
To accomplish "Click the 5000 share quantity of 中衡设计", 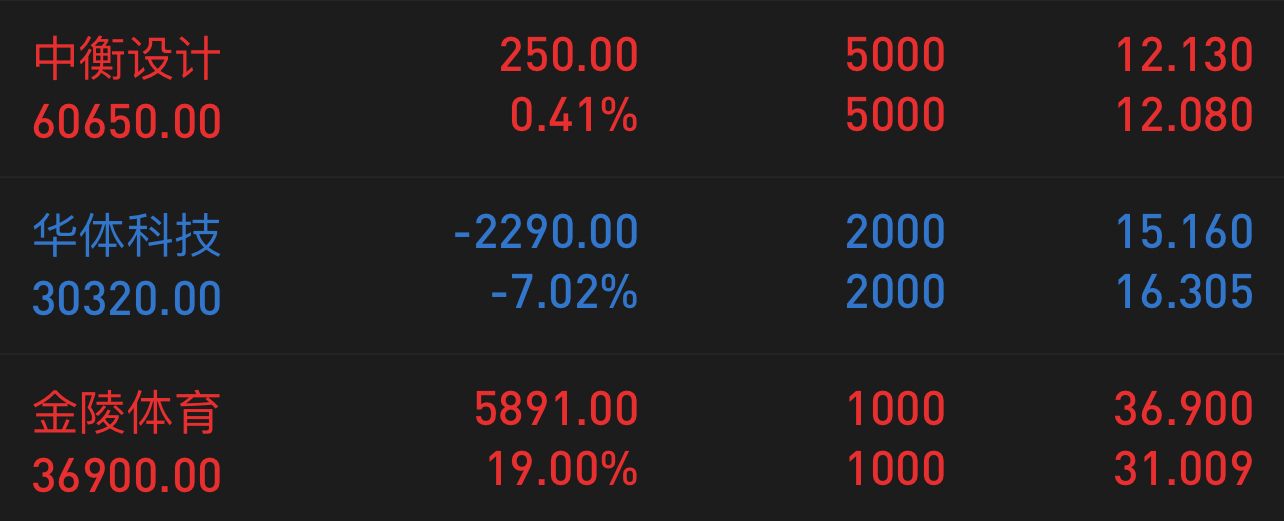I will coord(895,55).
